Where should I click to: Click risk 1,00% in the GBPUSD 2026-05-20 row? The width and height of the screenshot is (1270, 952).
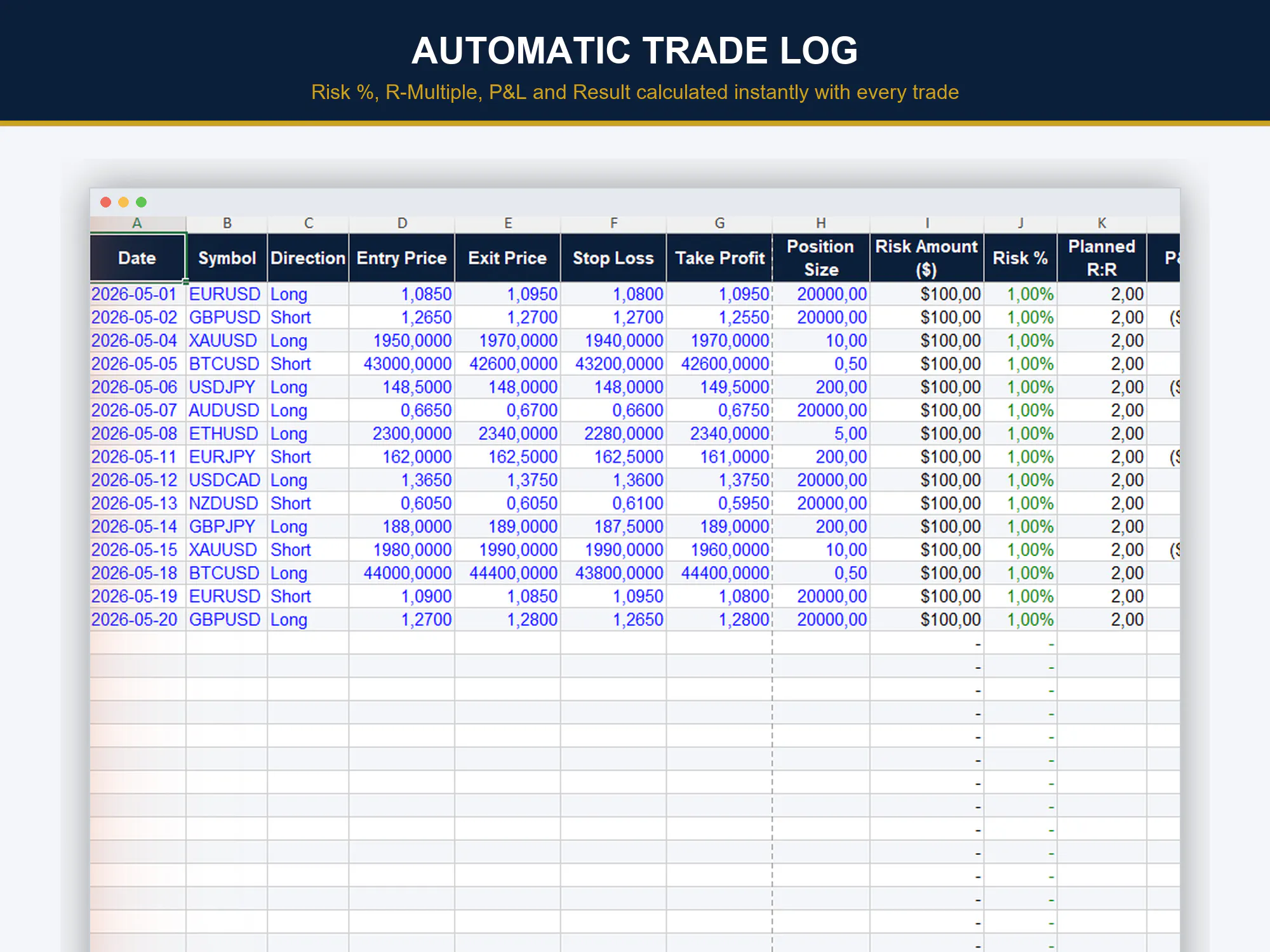1020,620
